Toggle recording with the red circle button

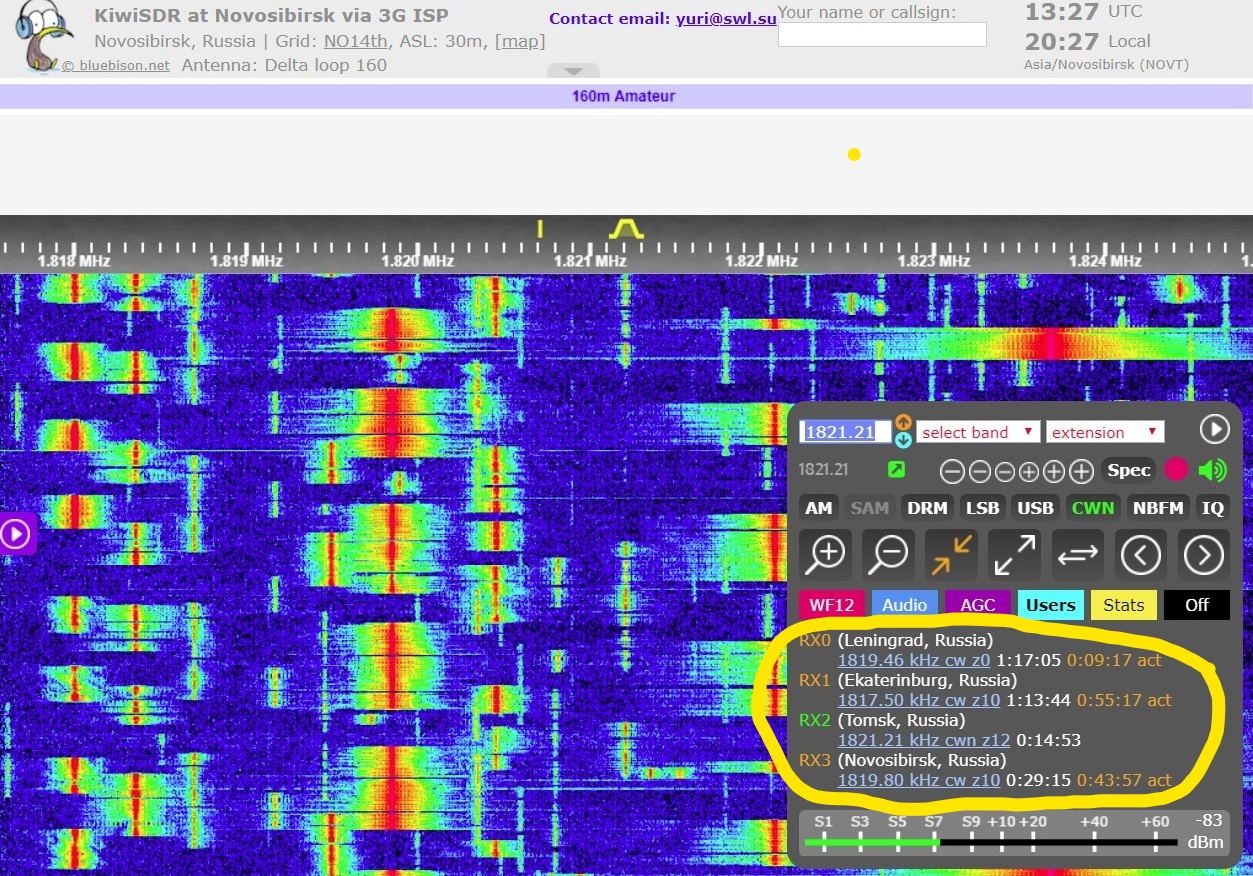[1176, 470]
